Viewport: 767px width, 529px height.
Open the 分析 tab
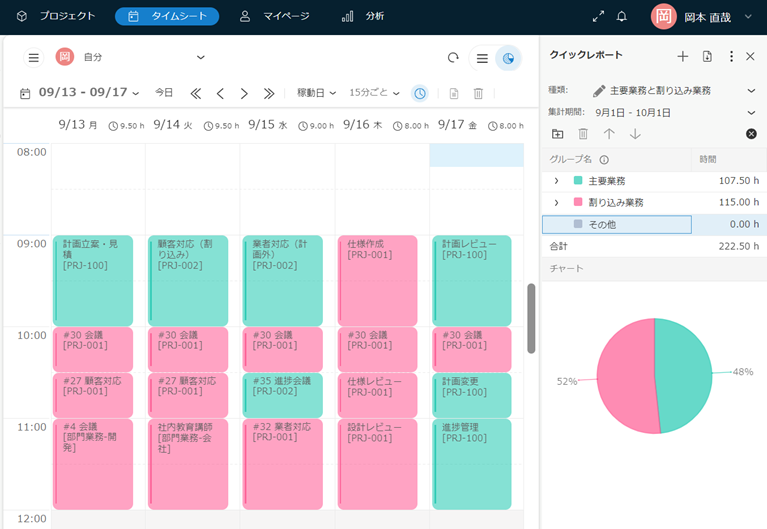point(362,16)
